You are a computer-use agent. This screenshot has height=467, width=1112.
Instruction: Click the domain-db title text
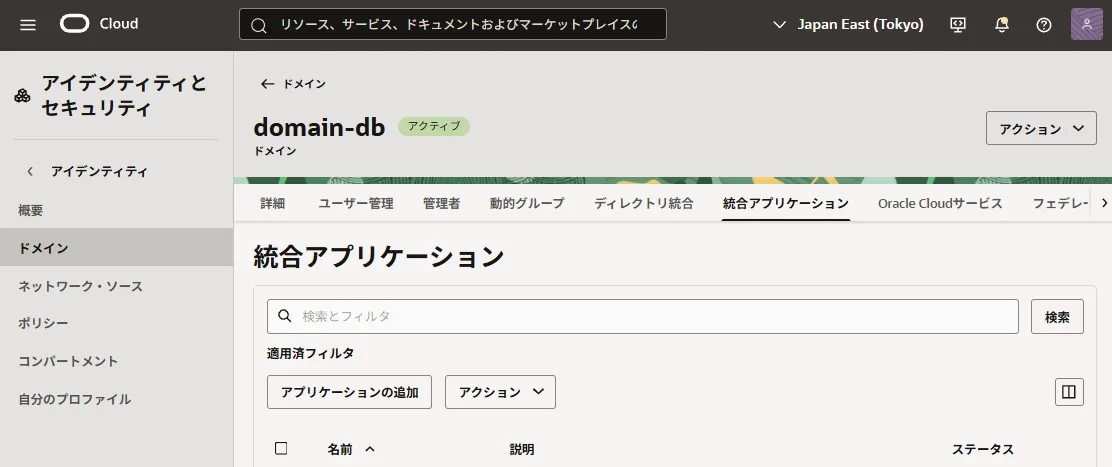[x=319, y=127]
